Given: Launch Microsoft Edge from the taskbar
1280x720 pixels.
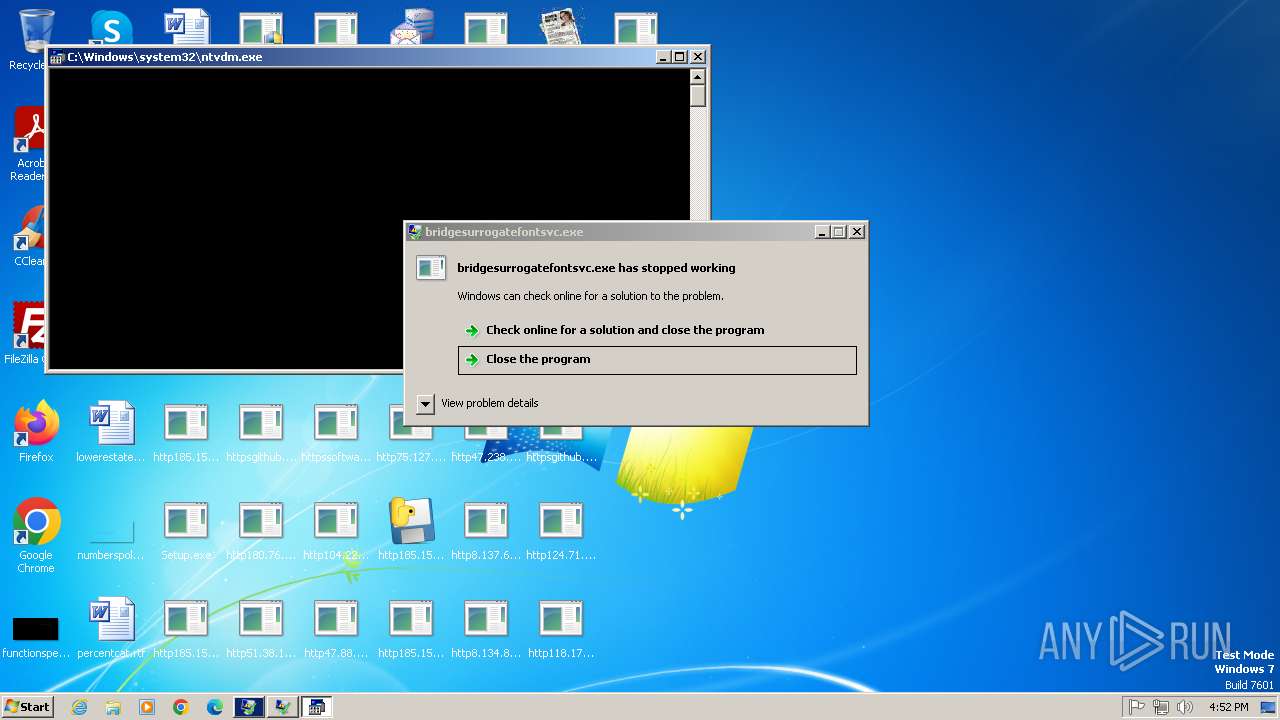Looking at the screenshot, I should (215, 707).
